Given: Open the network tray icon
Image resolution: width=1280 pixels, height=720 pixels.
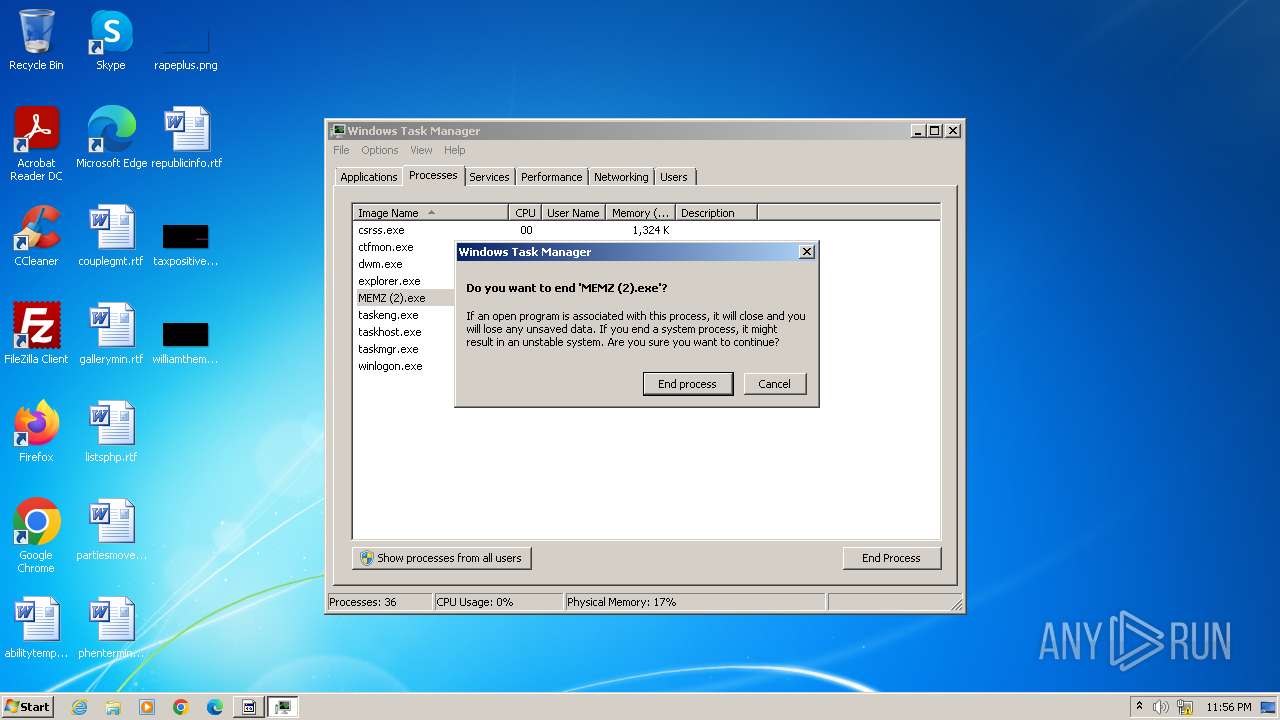Looking at the screenshot, I should coord(1185,707).
